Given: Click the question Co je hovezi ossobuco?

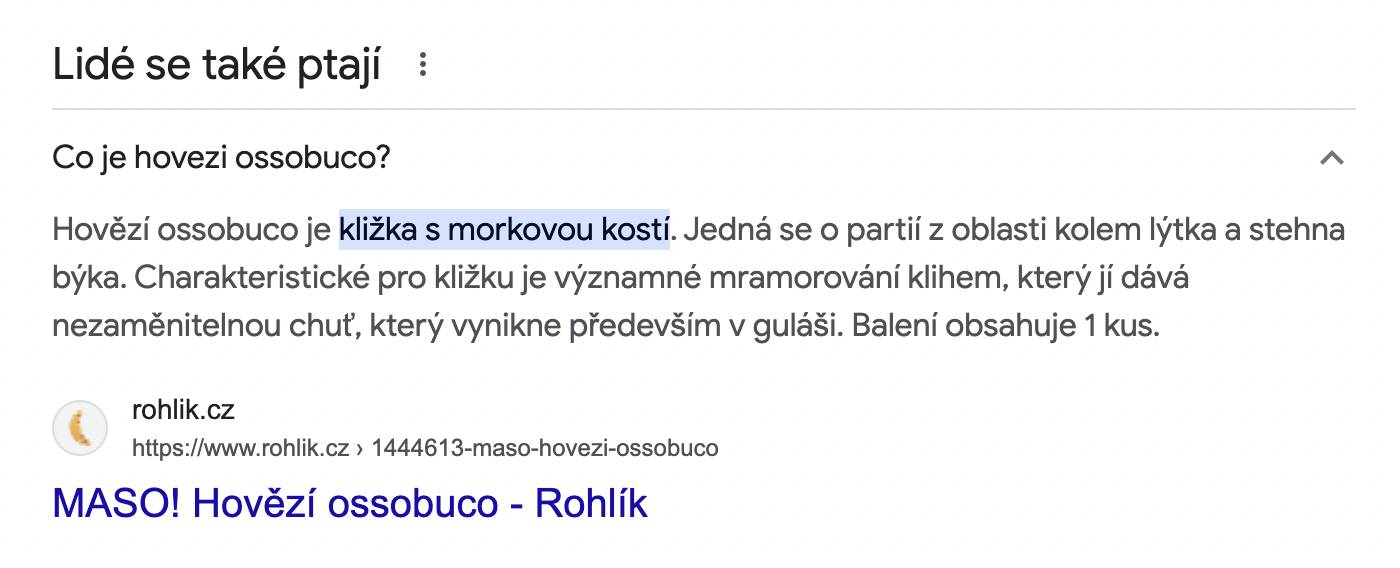Looking at the screenshot, I should [221, 158].
